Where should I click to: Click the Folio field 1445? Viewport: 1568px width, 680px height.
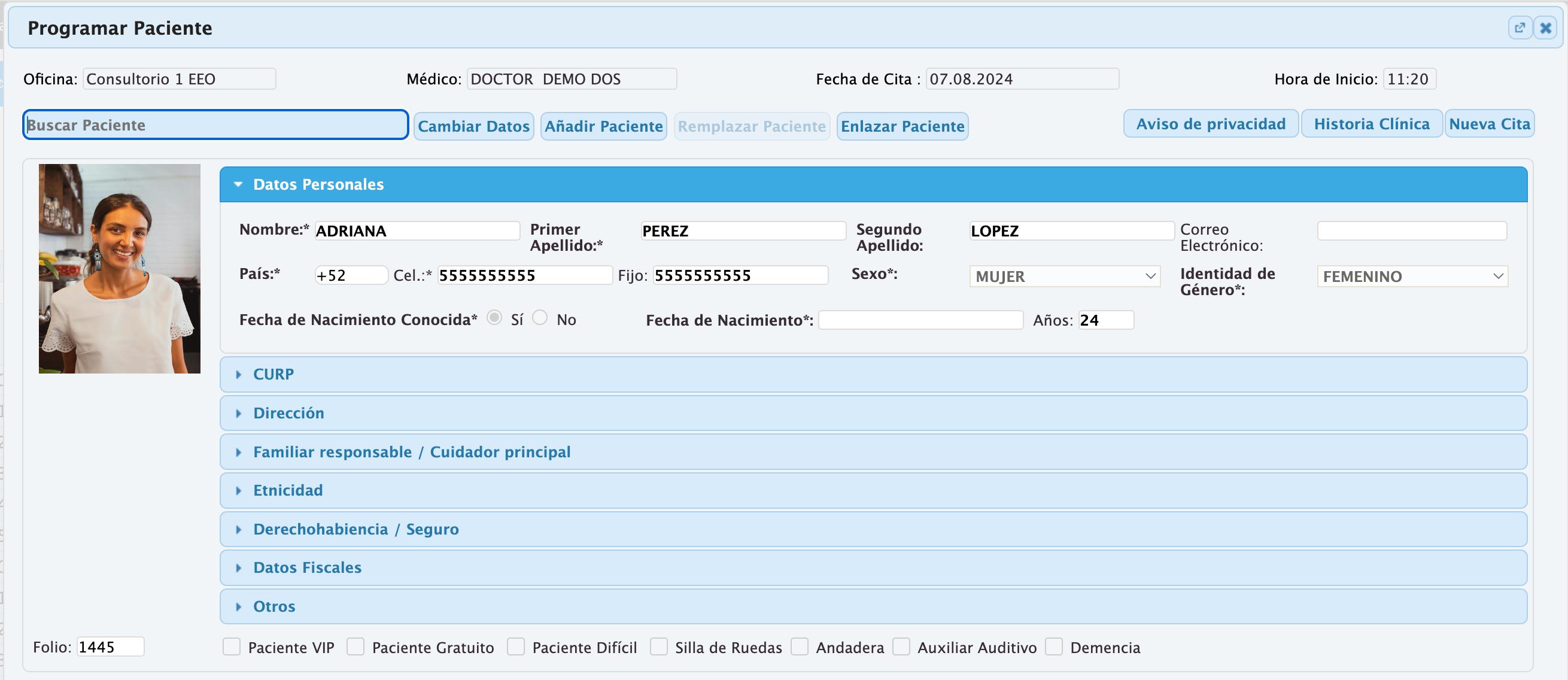click(111, 646)
